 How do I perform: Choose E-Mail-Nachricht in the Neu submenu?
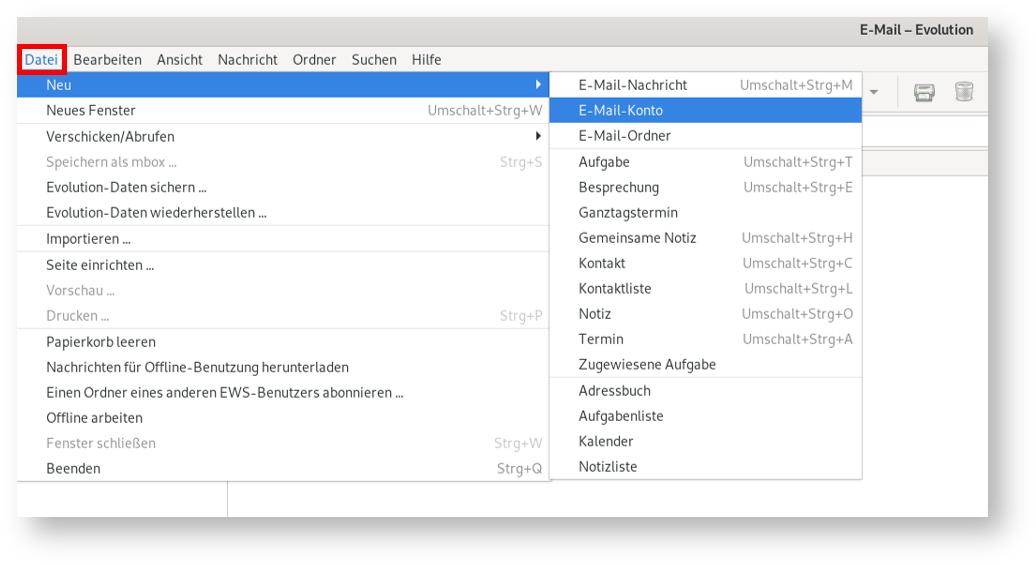[632, 85]
